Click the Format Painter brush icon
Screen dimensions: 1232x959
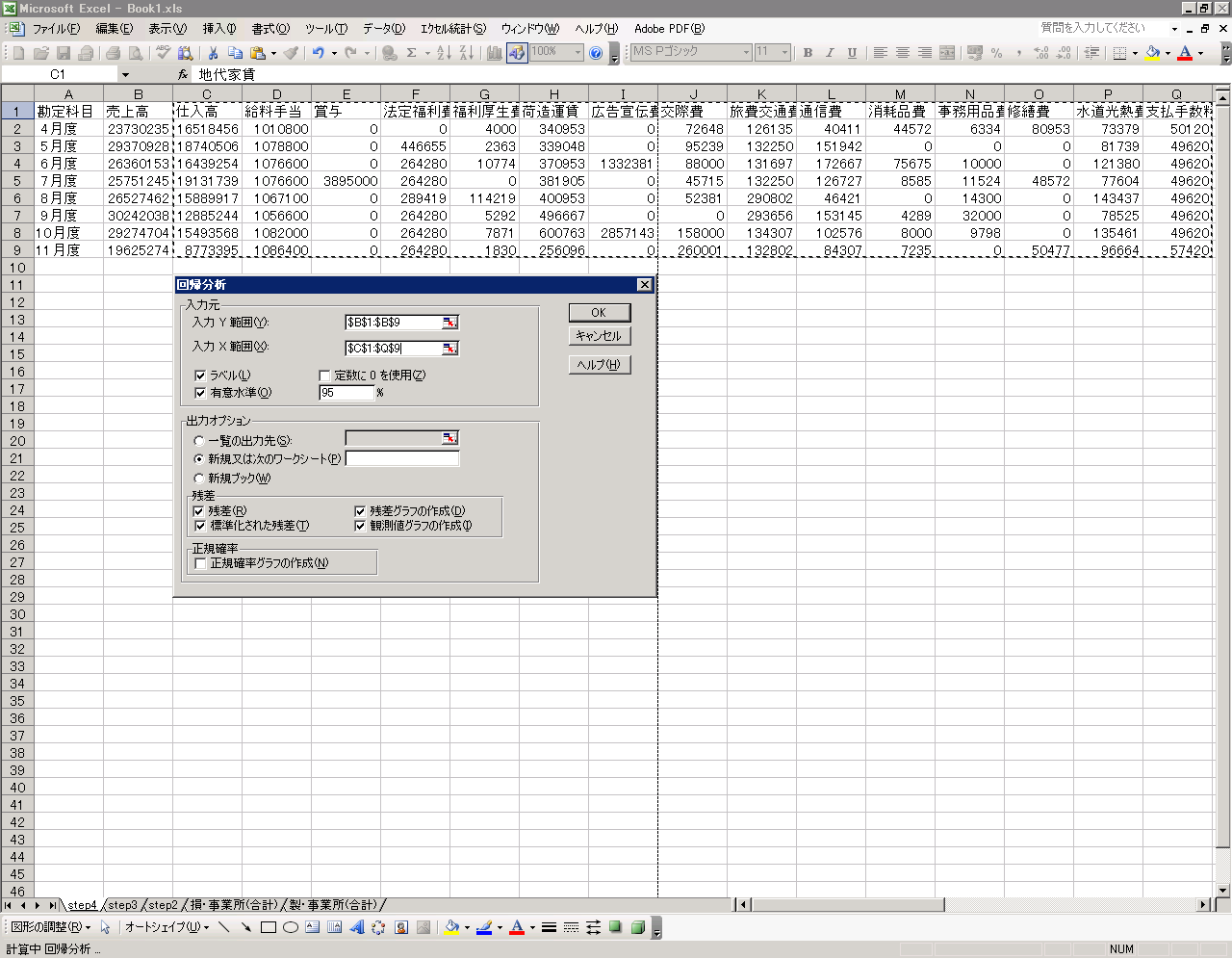(291, 53)
